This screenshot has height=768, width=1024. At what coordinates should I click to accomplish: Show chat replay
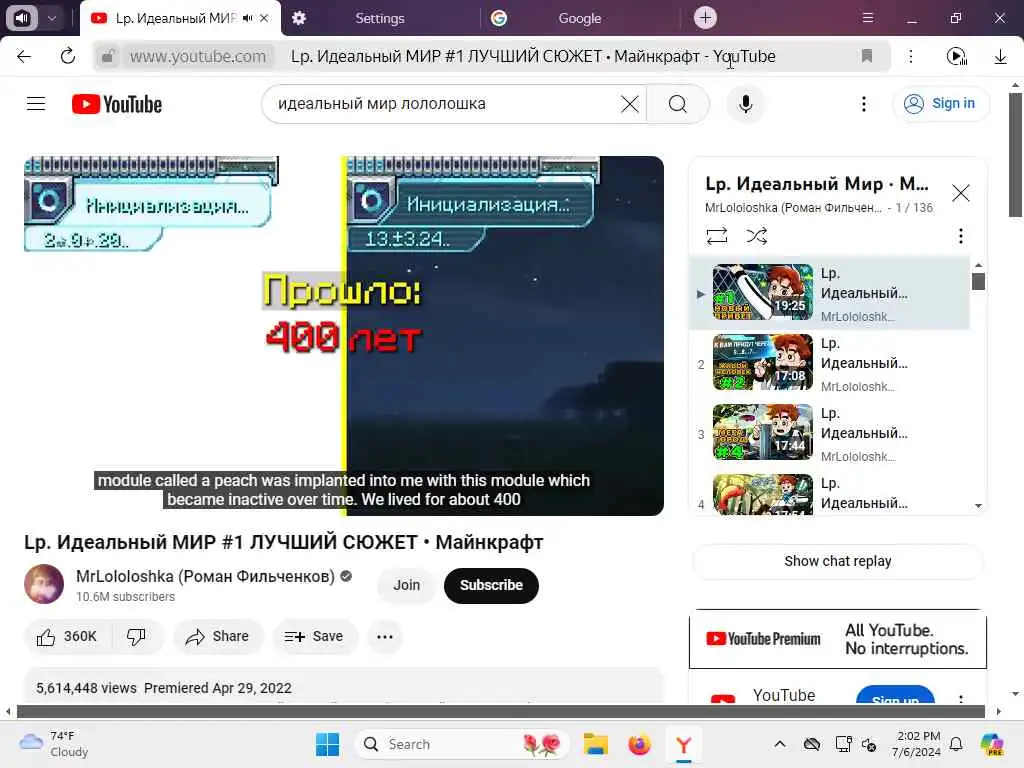(837, 561)
